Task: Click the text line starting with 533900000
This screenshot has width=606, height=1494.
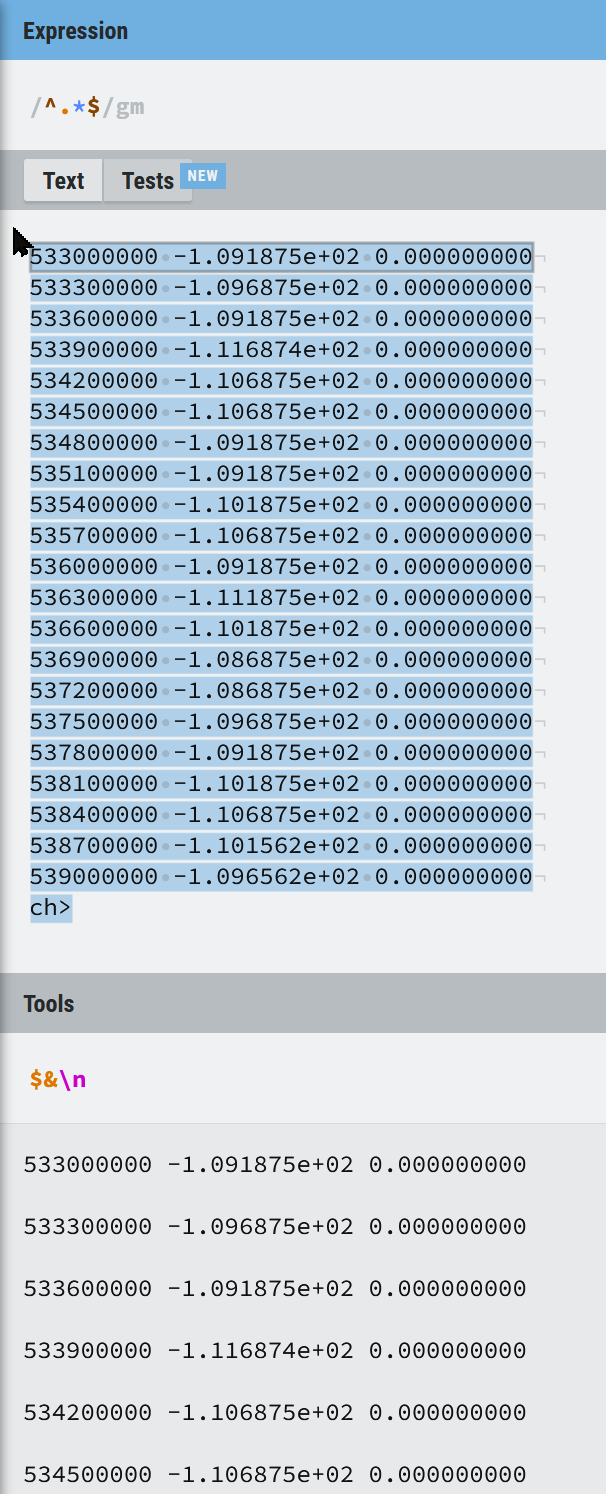Action: coord(281,350)
